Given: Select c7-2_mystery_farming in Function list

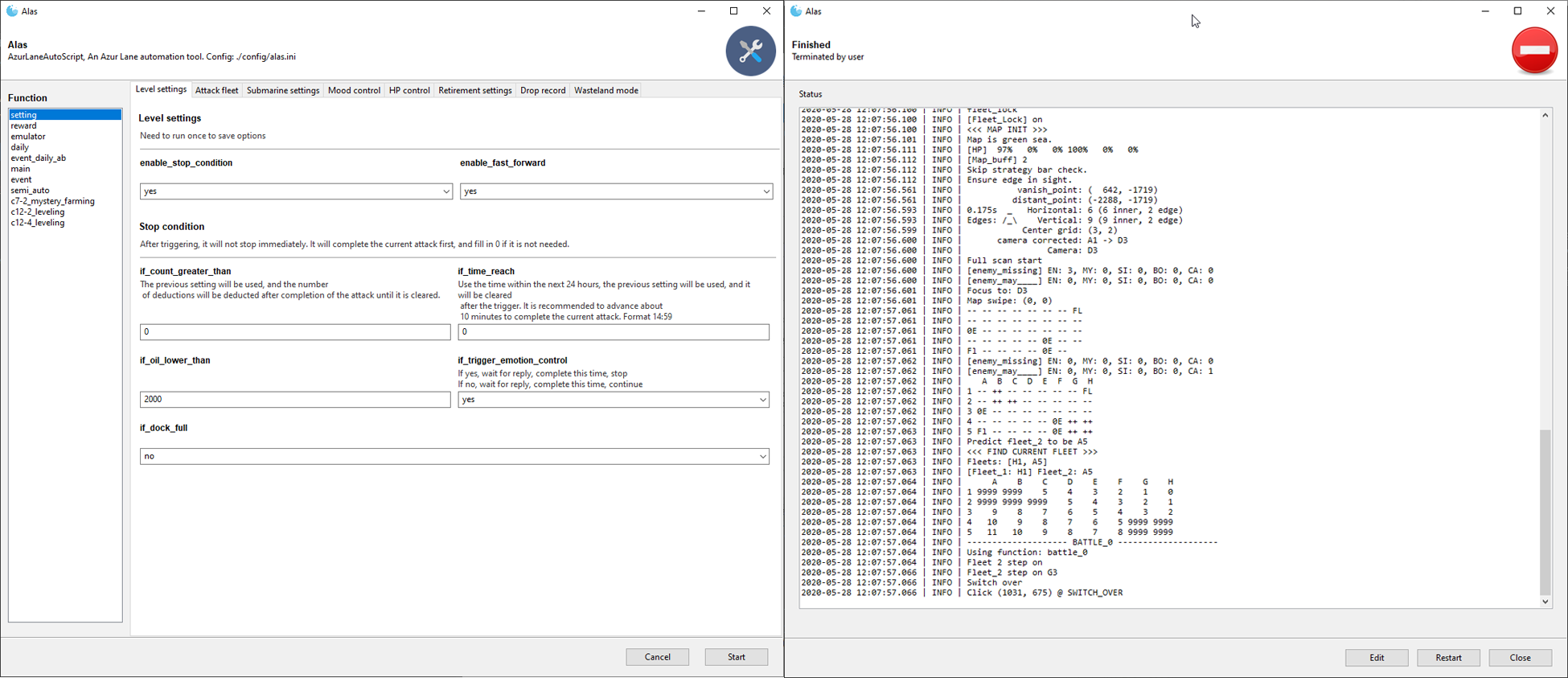Looking at the screenshot, I should pyautogui.click(x=52, y=201).
